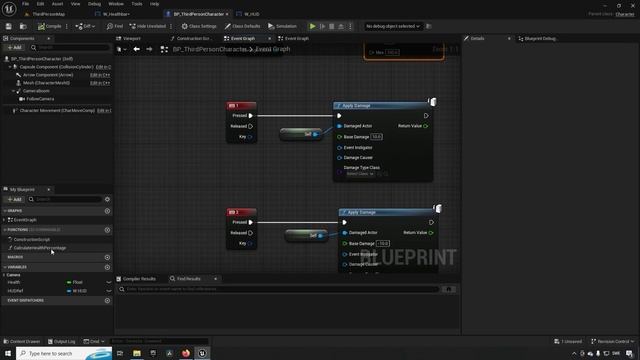This screenshot has width=640, height=360.
Task: Click the Stop button in toolbar
Action: (x=331, y=26)
